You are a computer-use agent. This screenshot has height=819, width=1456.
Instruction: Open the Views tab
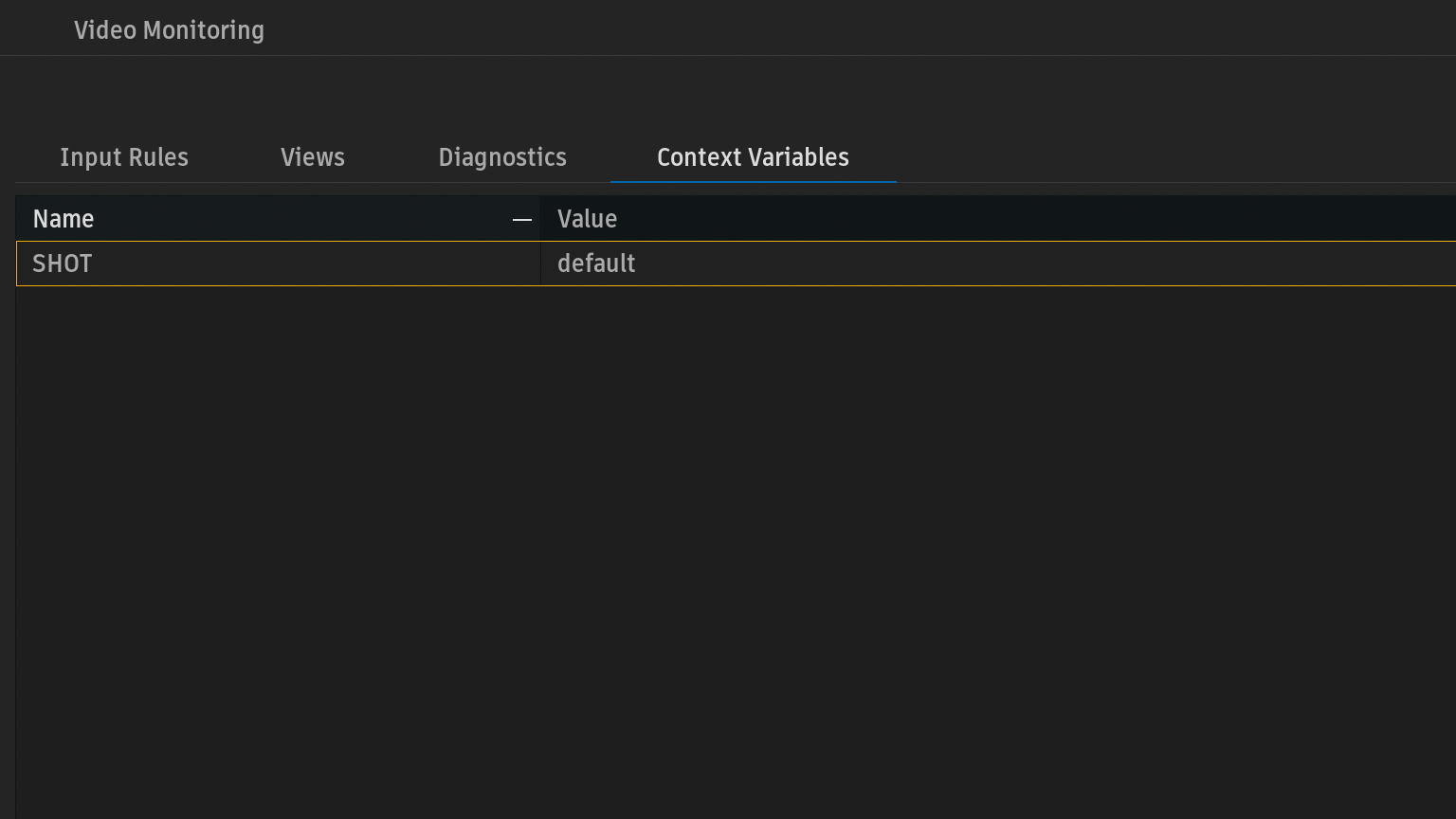[x=313, y=157]
